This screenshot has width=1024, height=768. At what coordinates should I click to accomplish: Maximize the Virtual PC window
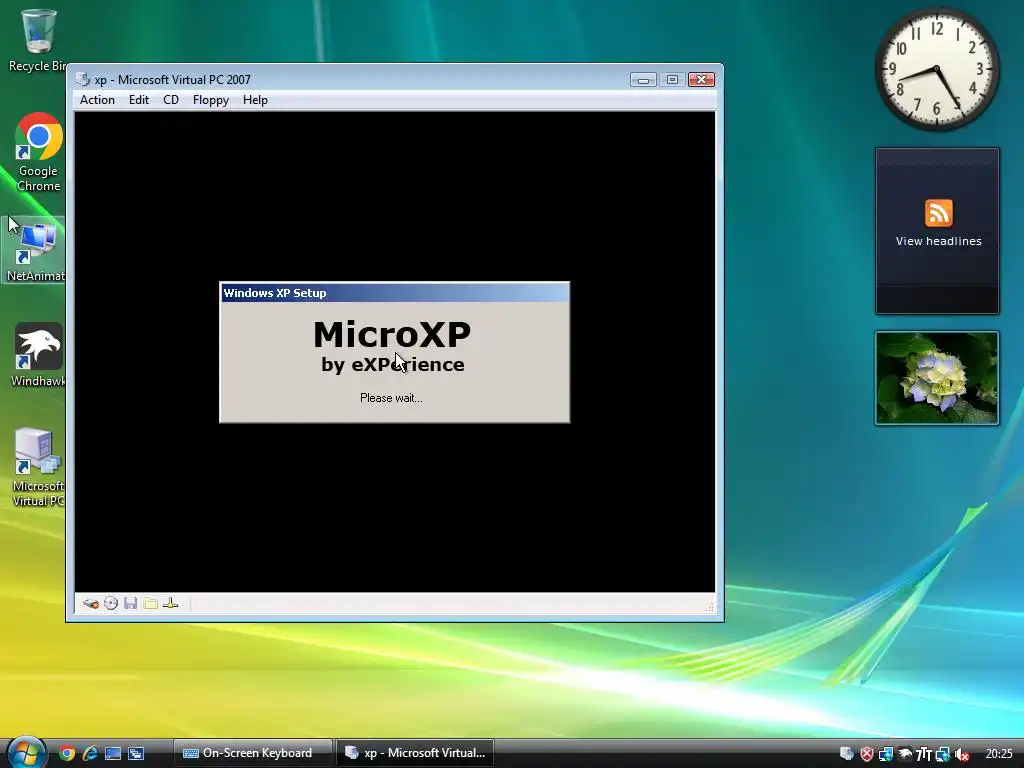coord(672,80)
